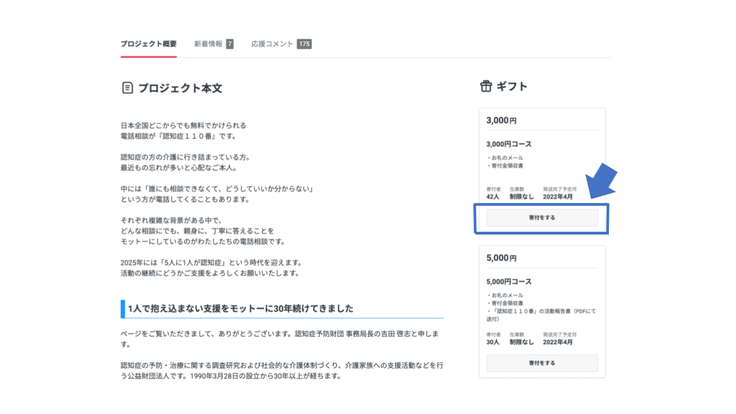Click the 3,000円コース title

(x=509, y=144)
